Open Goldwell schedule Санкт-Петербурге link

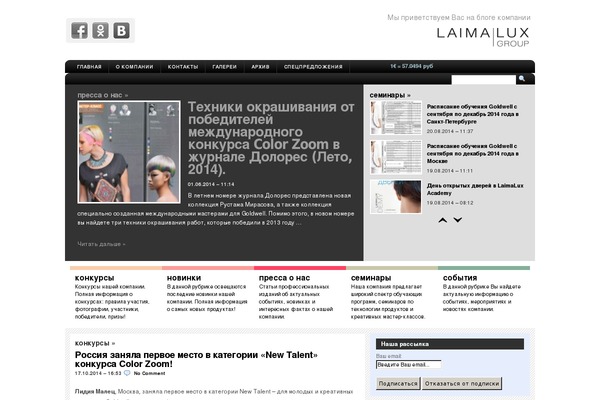tap(473, 114)
